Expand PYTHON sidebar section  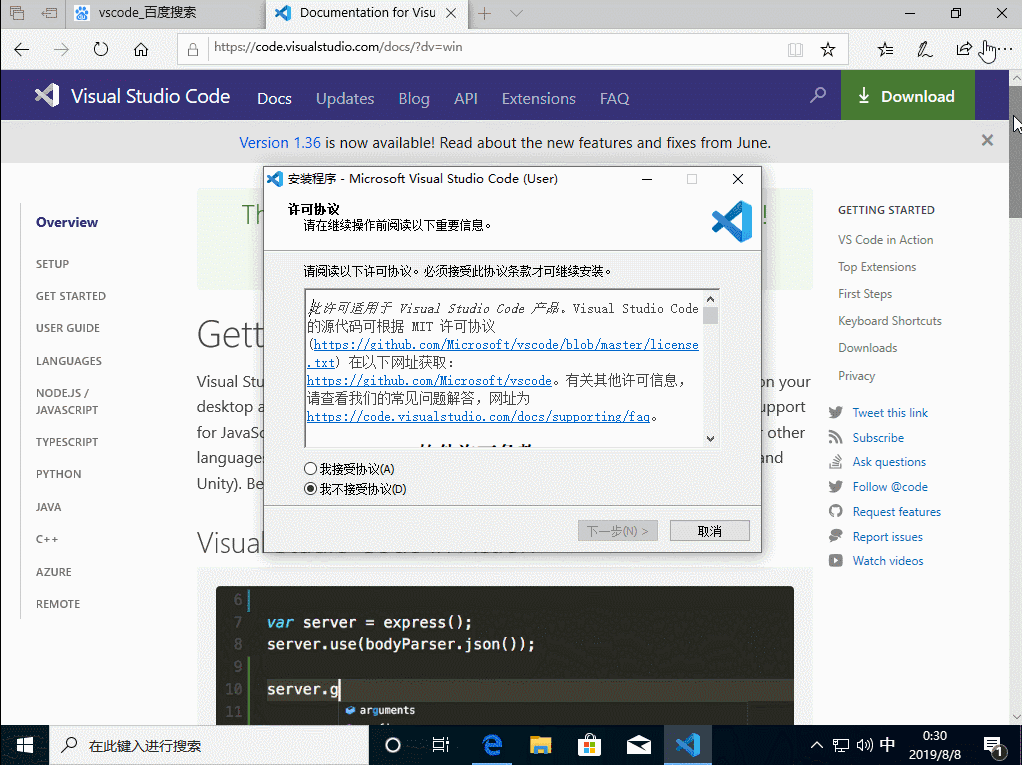[59, 474]
